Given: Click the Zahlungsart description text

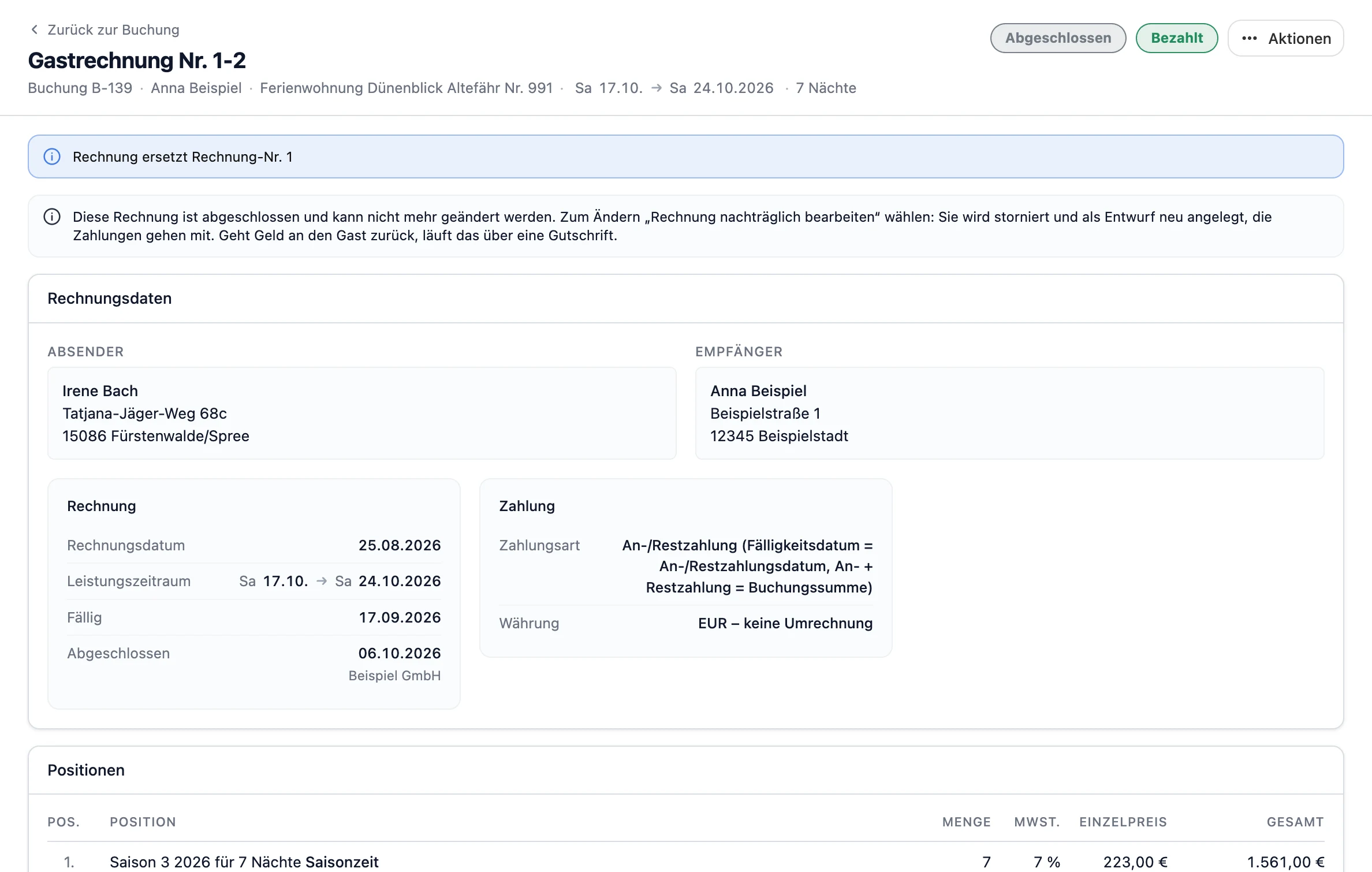Looking at the screenshot, I should pyautogui.click(x=747, y=566).
